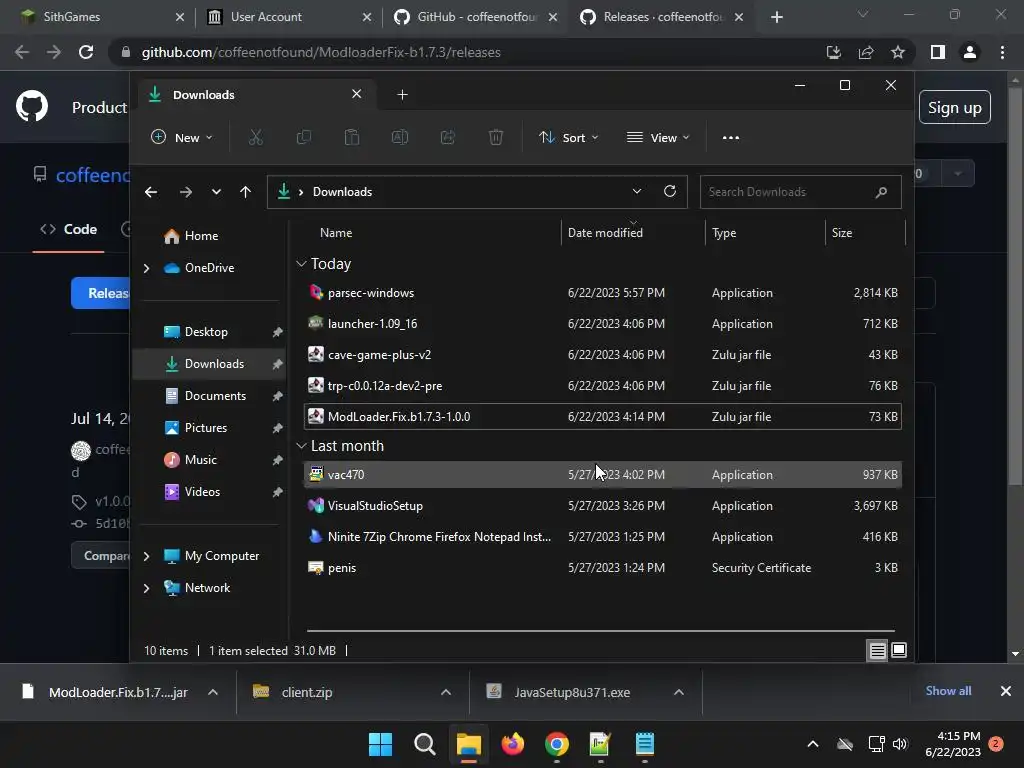Click Sign up on GitHub
This screenshot has width=1024, height=768.
[x=955, y=107]
